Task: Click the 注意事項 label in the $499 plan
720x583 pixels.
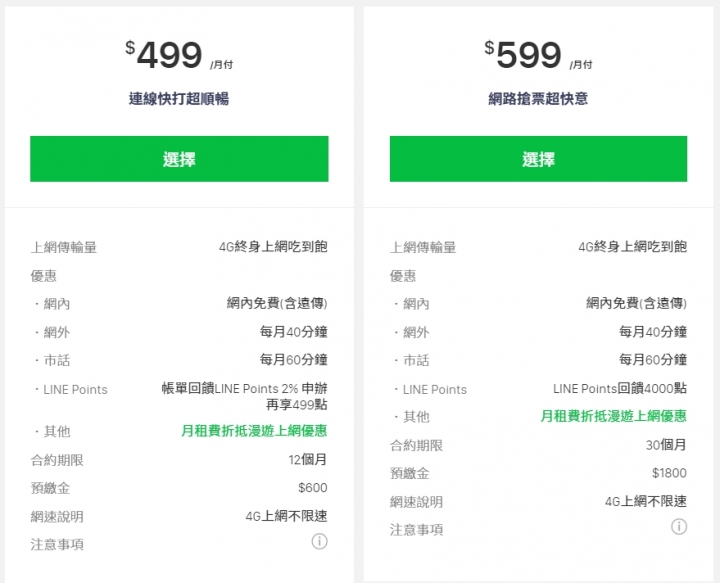Action: [57, 544]
